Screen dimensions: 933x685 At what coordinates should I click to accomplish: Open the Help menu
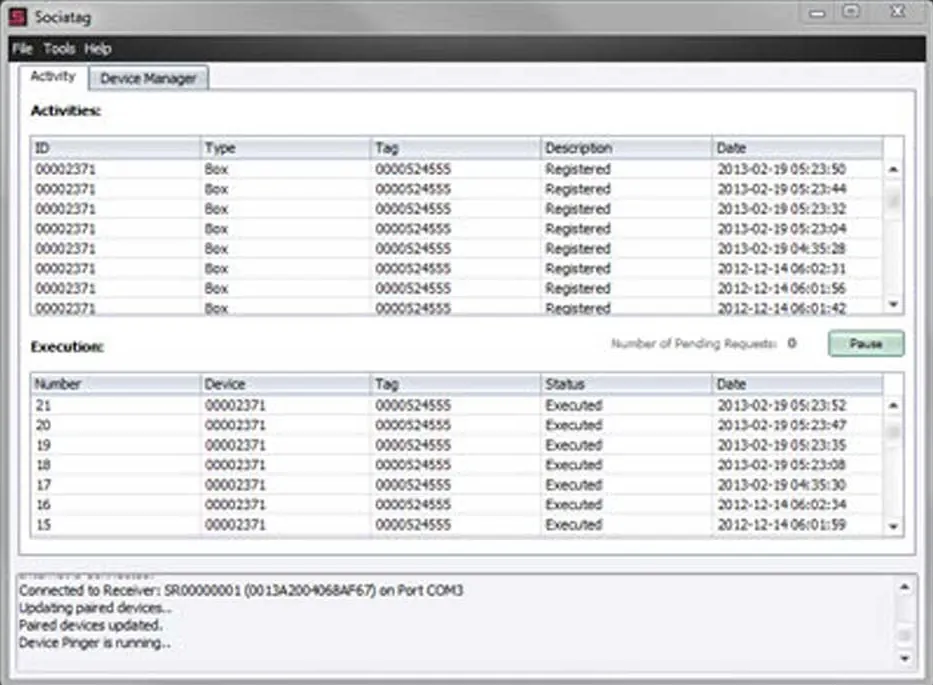click(x=98, y=48)
